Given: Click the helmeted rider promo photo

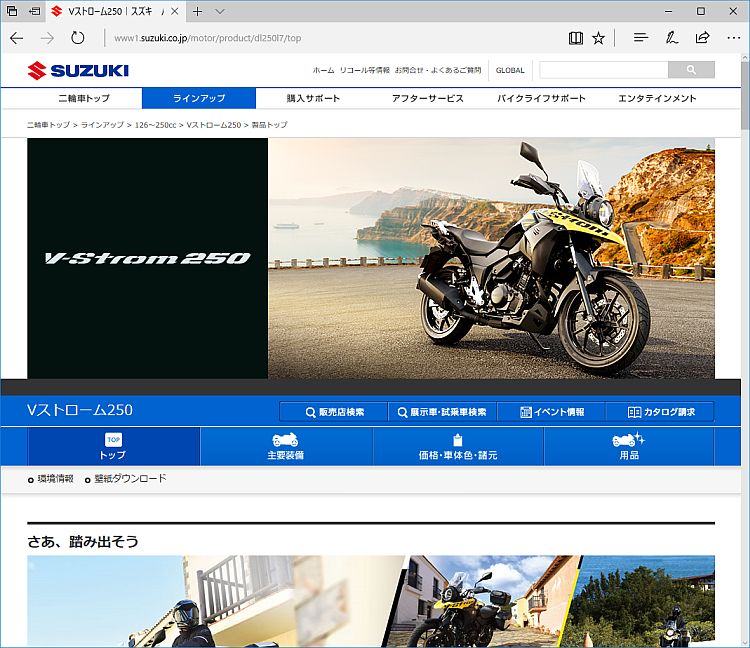Looking at the screenshot, I should 206,602.
